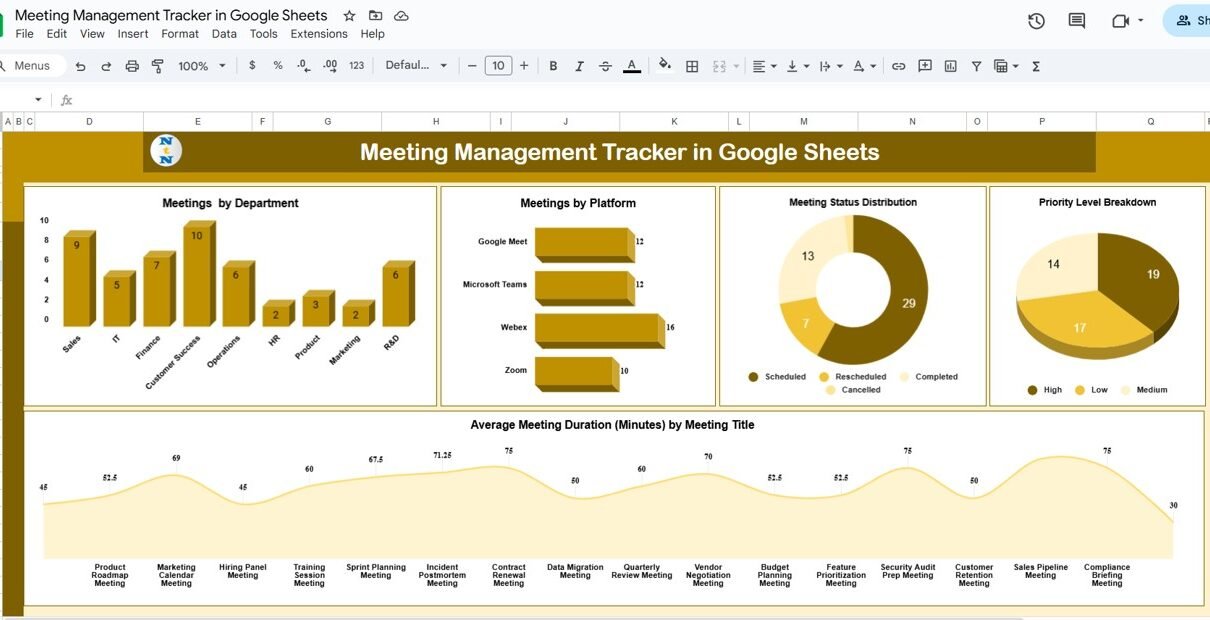Increase font size with plus button
Screen dimensions: 1210x620
[x=524, y=66]
